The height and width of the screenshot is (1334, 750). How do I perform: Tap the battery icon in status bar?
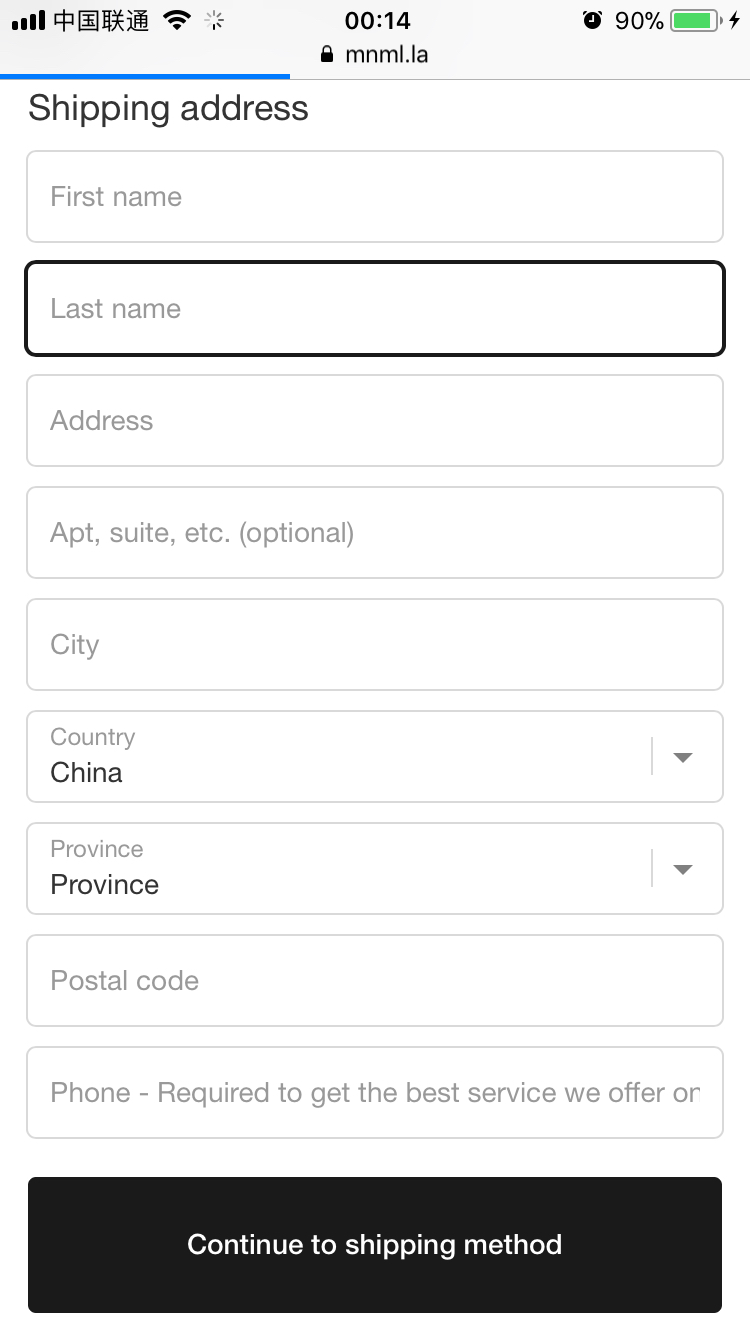696,20
